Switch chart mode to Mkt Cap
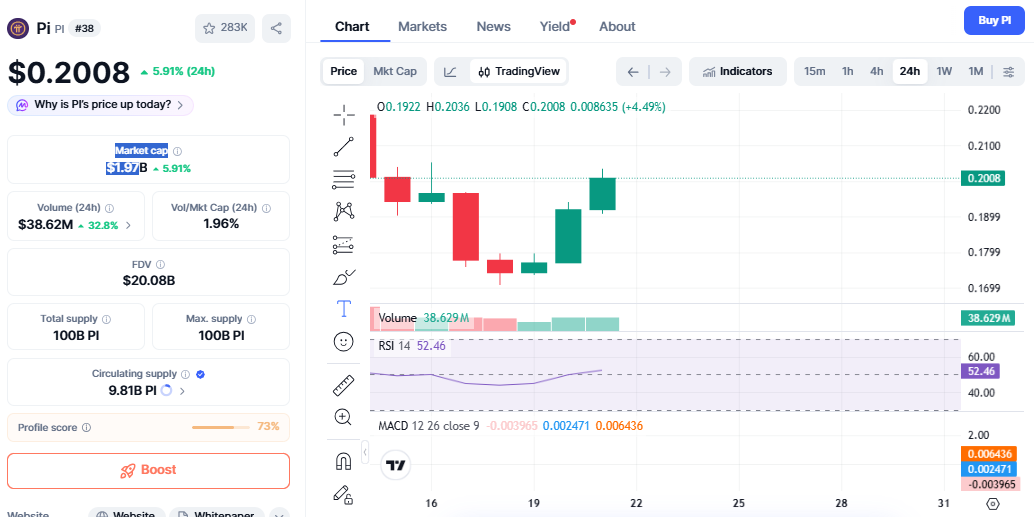 point(394,71)
